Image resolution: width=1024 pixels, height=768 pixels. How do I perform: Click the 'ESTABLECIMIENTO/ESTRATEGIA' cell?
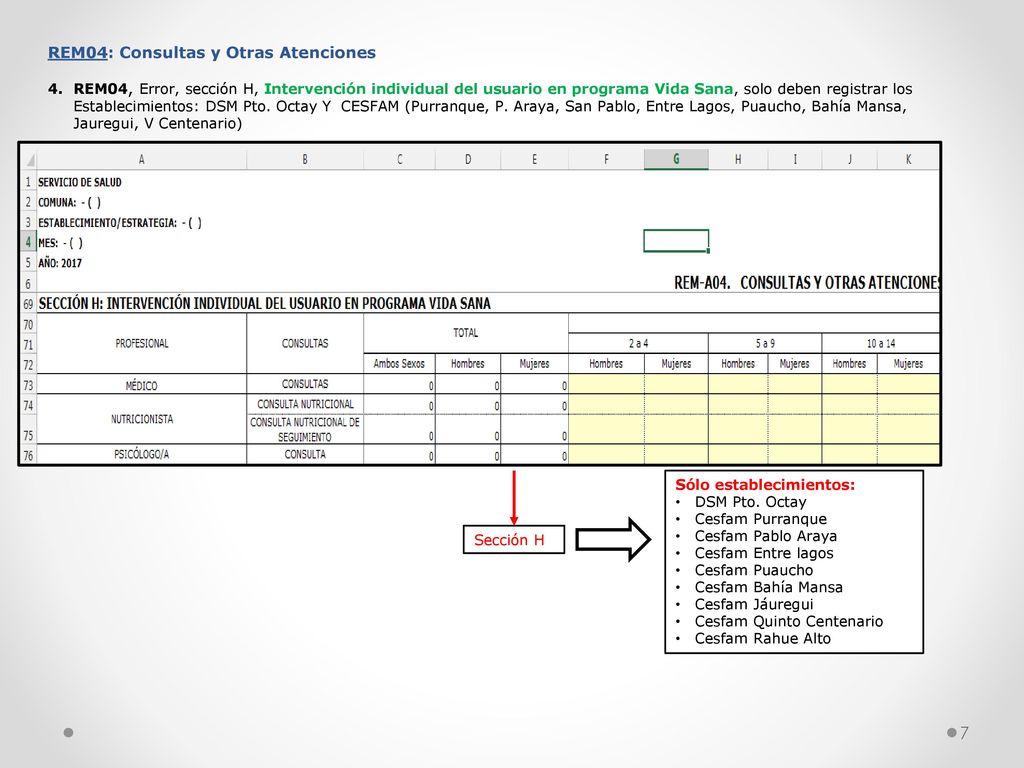(120, 223)
